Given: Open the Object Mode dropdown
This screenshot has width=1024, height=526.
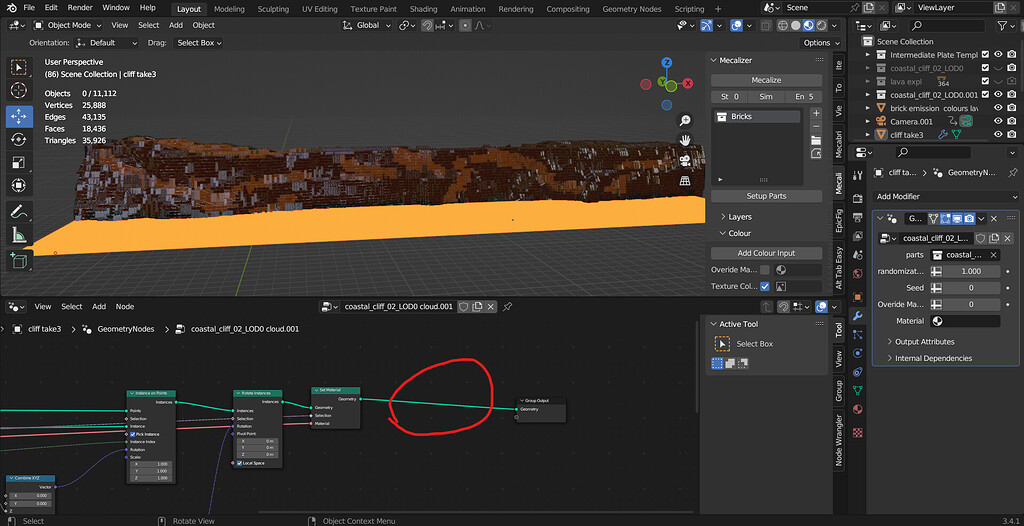Looking at the screenshot, I should [x=68, y=25].
